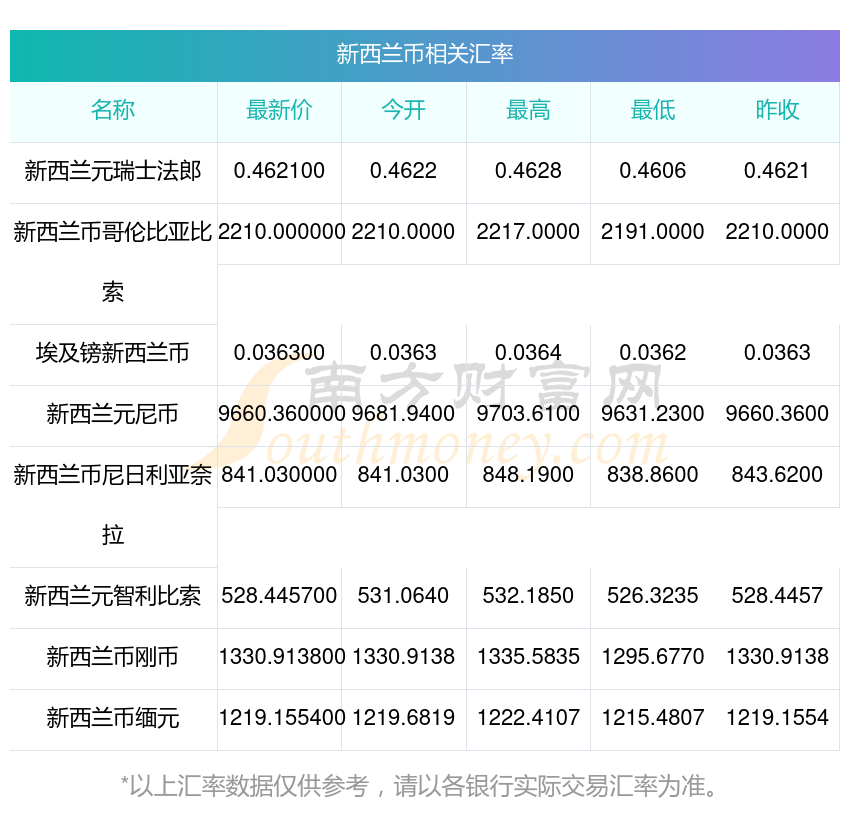850x817 pixels.
Task: Open the 新西兰元瑞士法郎 row name
Action: [113, 171]
